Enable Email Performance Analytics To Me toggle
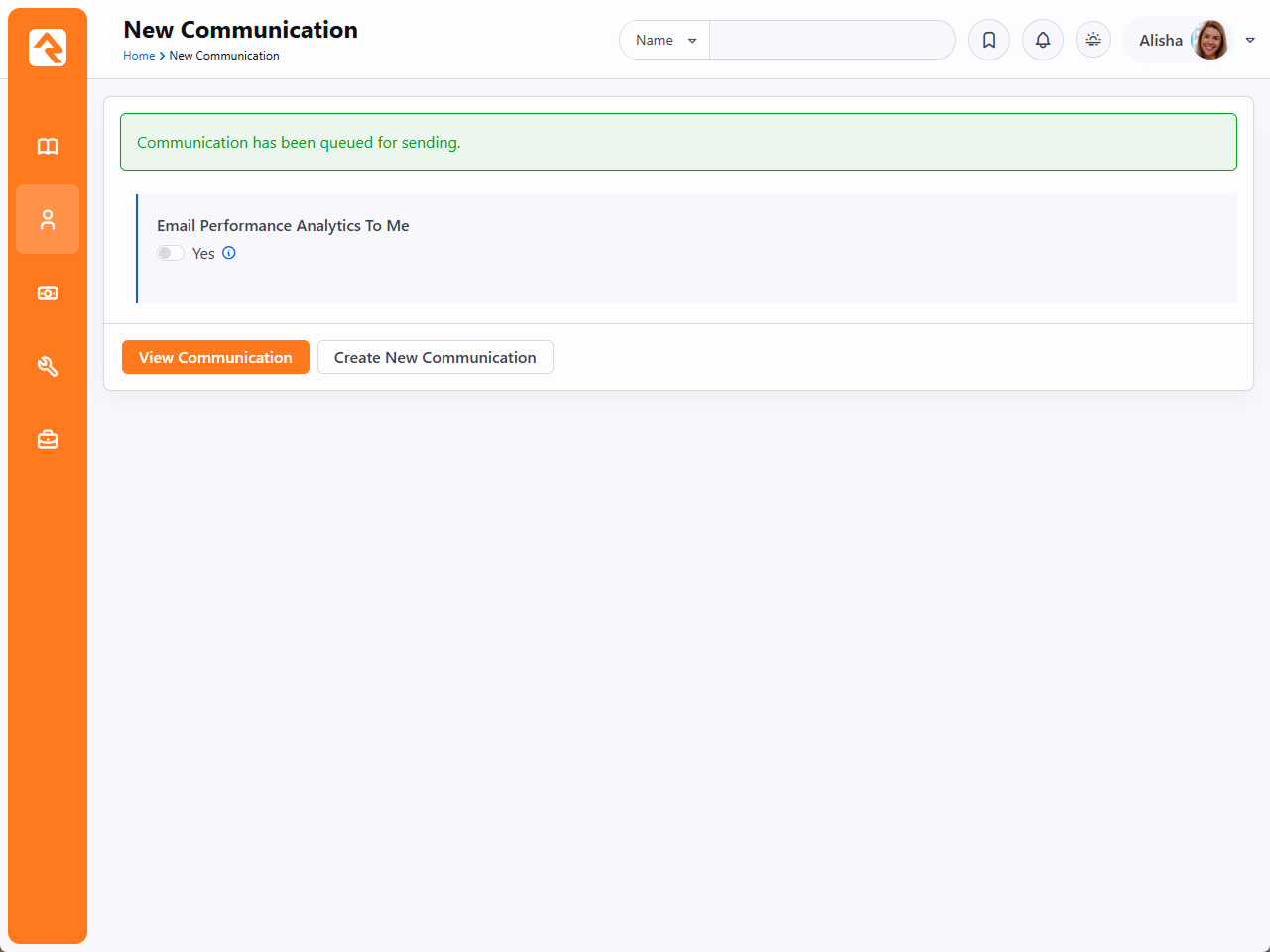This screenshot has width=1270, height=952. coord(171,253)
